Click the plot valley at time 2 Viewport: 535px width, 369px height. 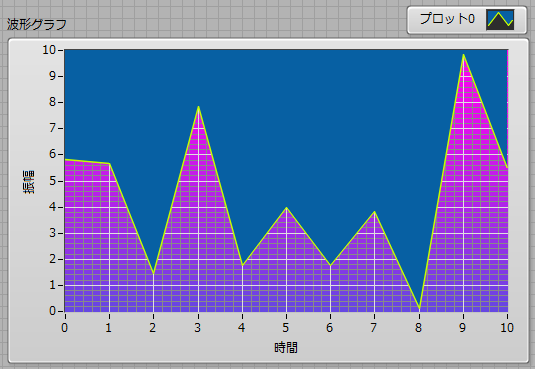coord(154,273)
